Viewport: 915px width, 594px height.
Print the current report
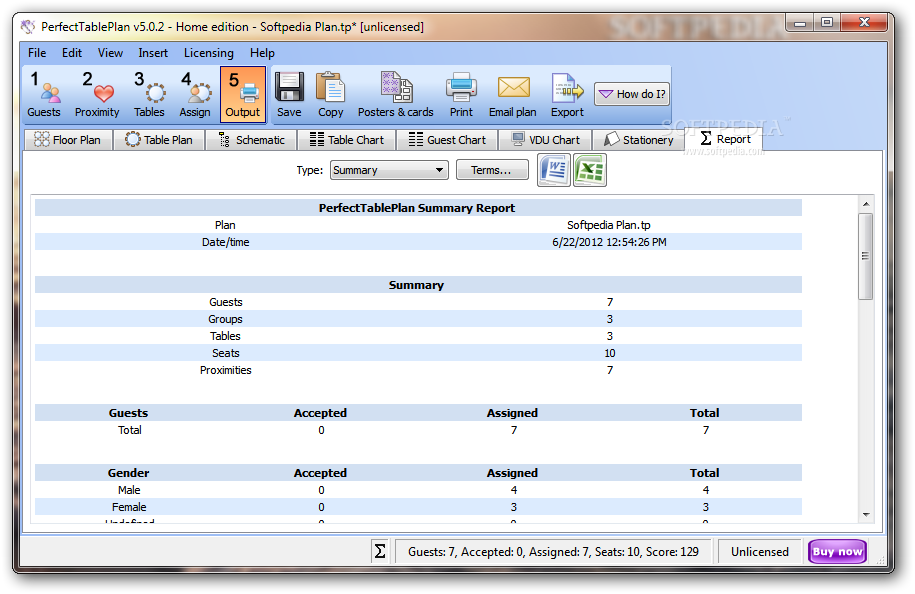point(461,95)
